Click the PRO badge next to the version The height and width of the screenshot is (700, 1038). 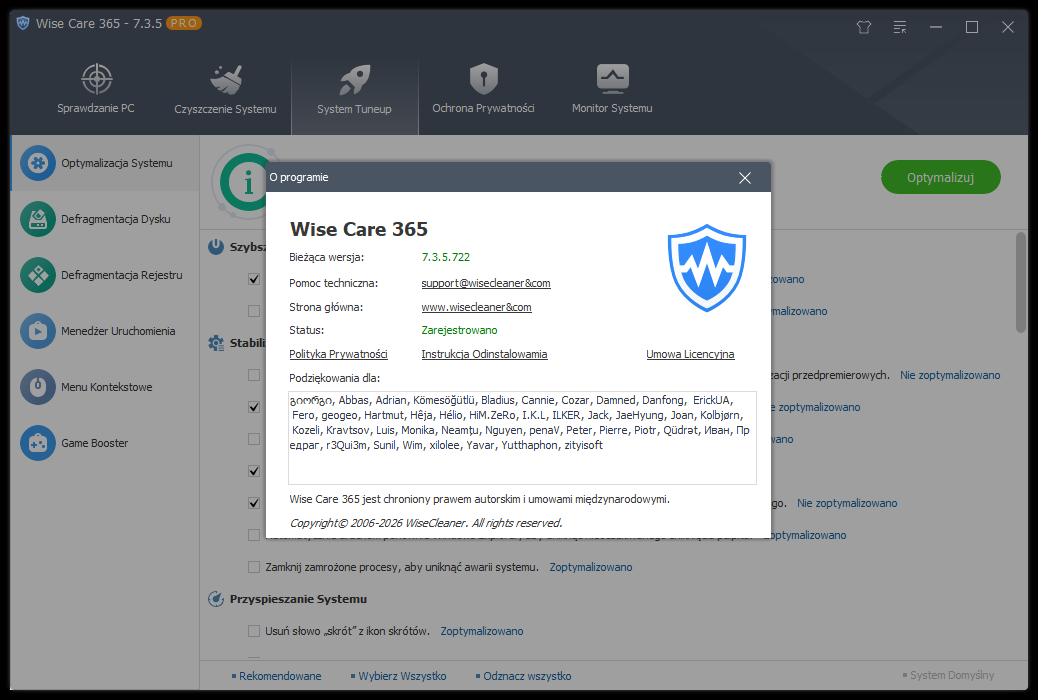click(183, 23)
